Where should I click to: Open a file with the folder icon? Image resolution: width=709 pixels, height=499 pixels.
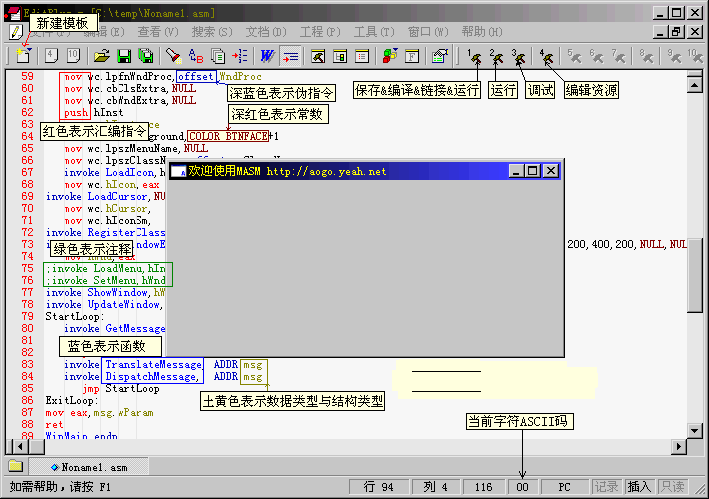[x=102, y=56]
